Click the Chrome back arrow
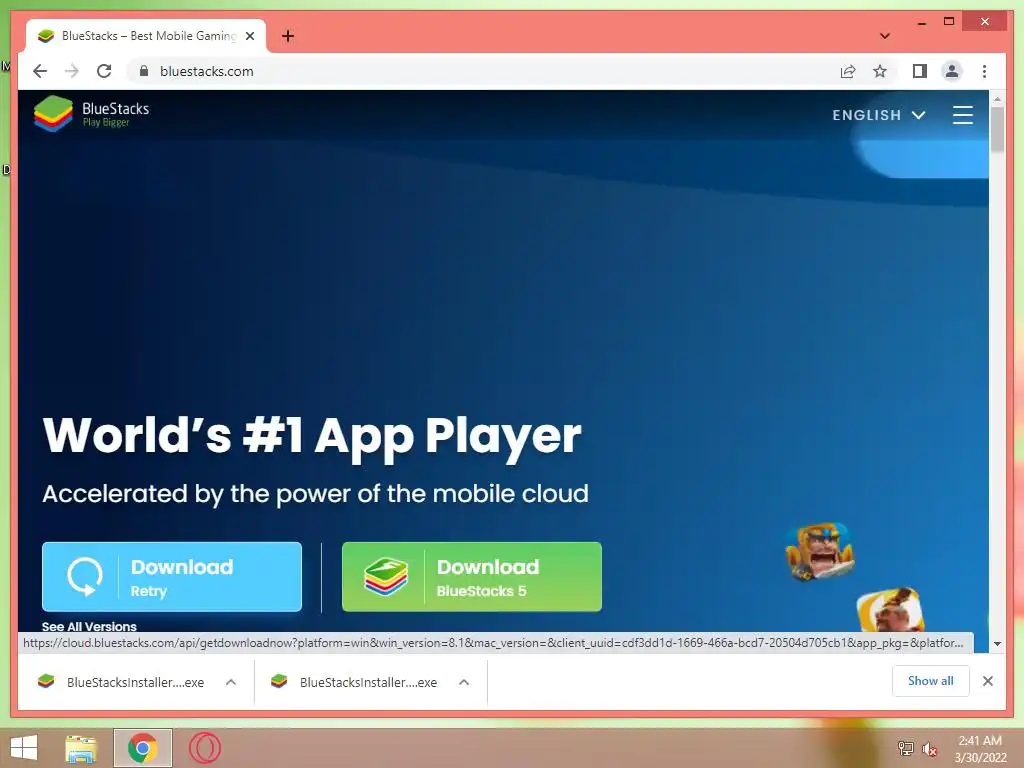The height and width of the screenshot is (768, 1024). pyautogui.click(x=40, y=71)
